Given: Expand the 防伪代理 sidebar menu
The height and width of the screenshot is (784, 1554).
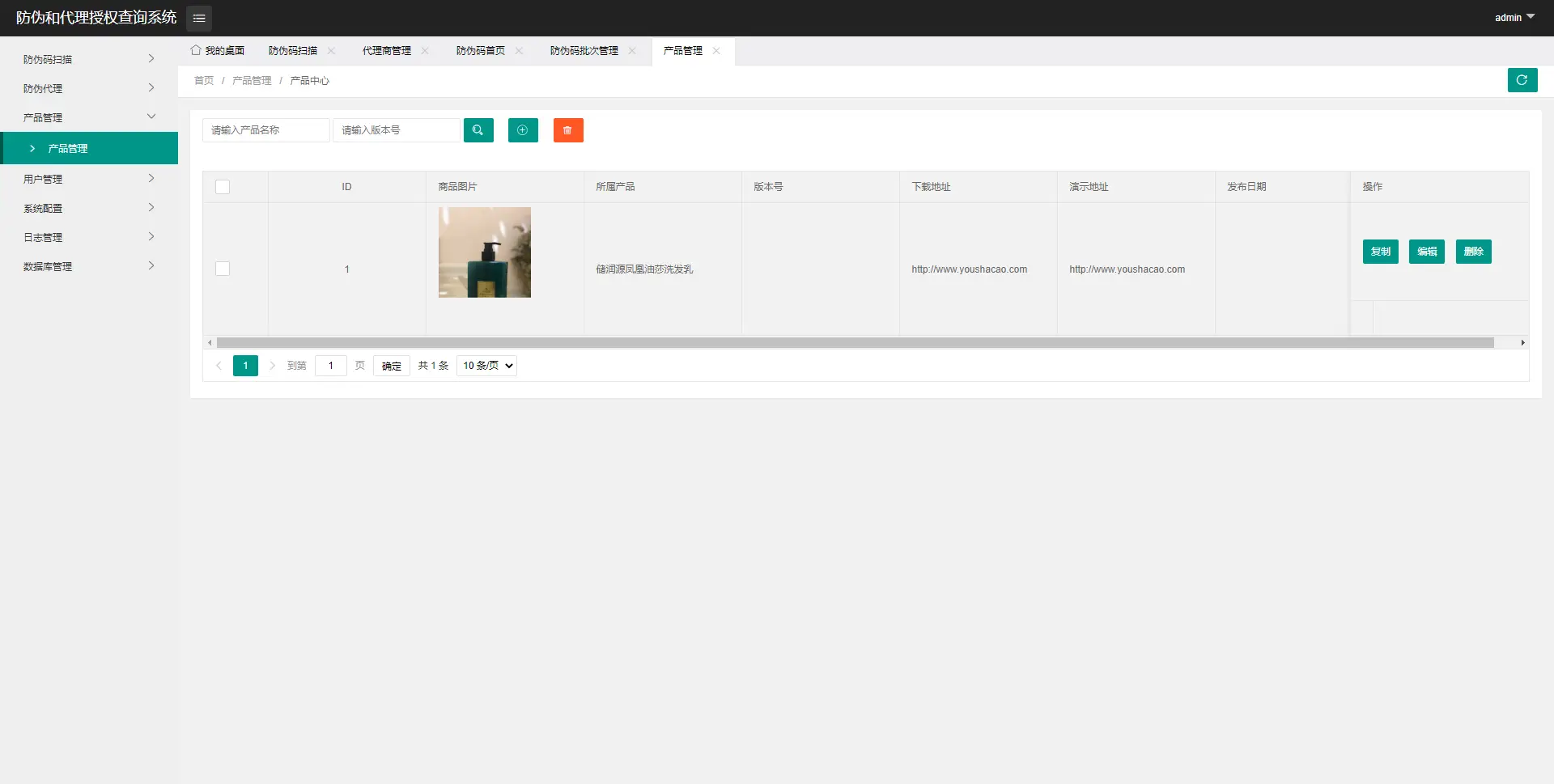Looking at the screenshot, I should pyautogui.click(x=89, y=88).
